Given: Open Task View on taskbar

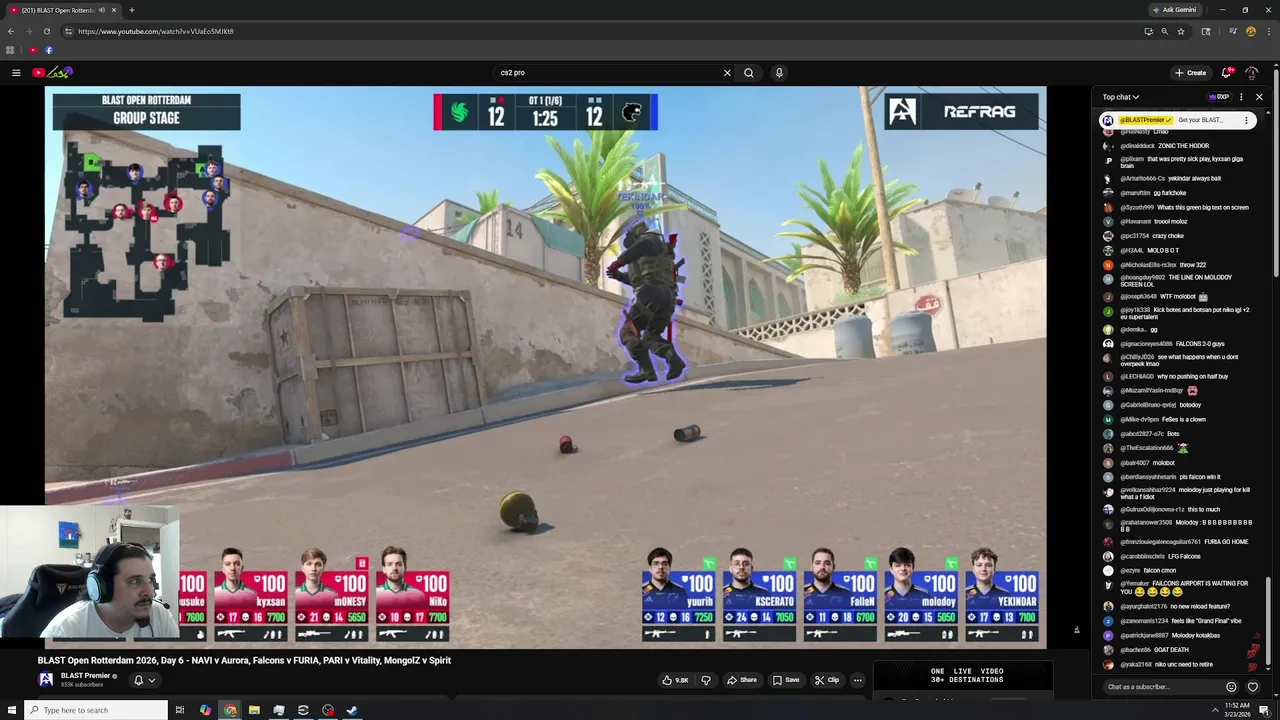Looking at the screenshot, I should tap(180, 710).
